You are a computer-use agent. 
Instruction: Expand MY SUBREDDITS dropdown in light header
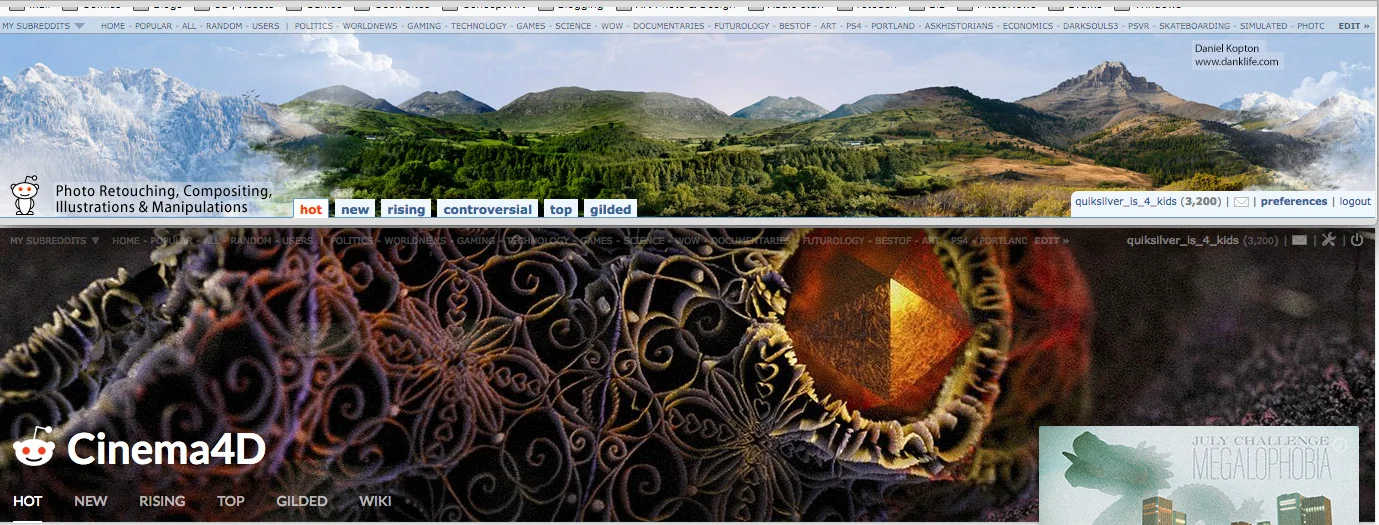43,26
